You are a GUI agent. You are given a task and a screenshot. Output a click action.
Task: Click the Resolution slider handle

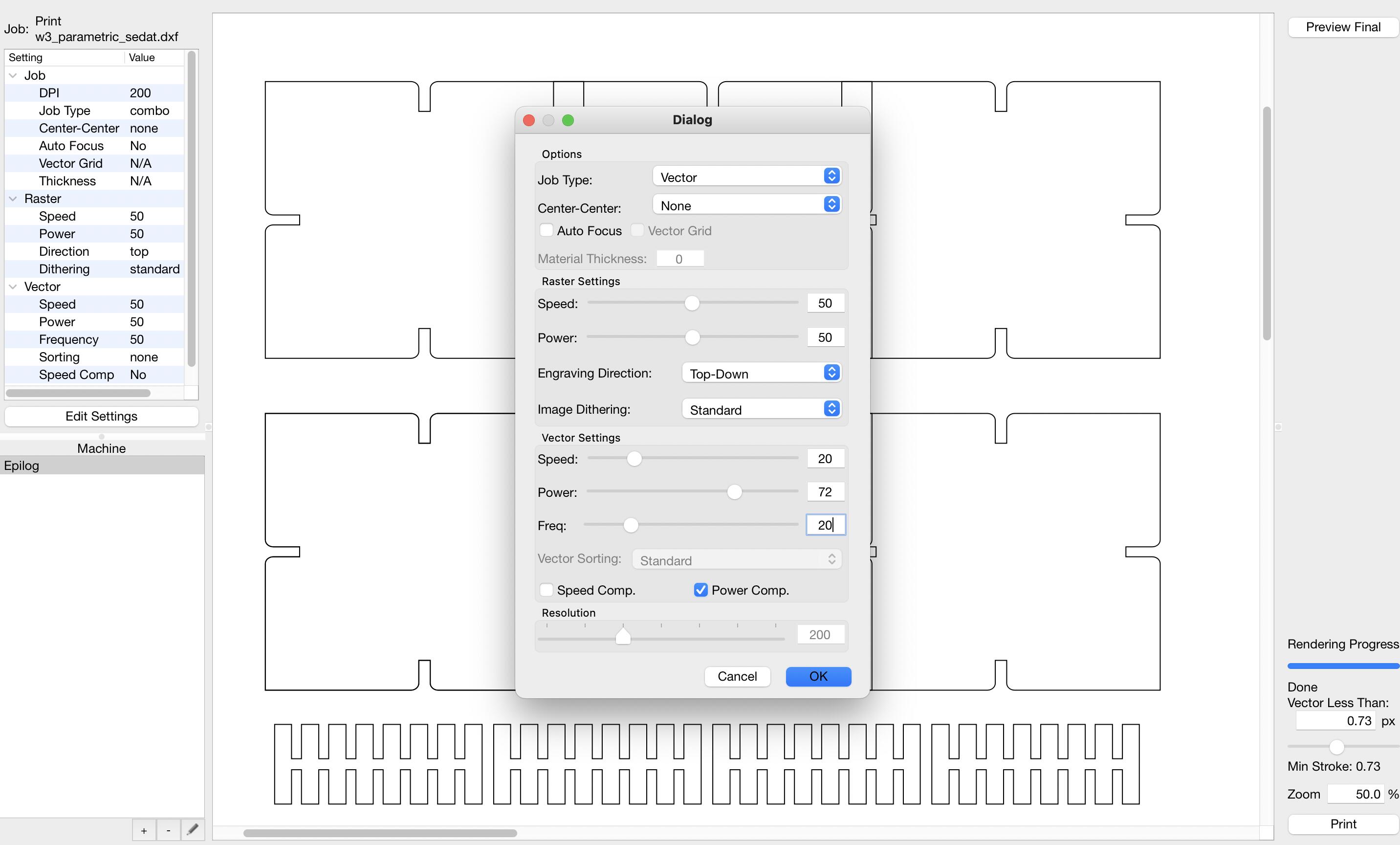[623, 636]
